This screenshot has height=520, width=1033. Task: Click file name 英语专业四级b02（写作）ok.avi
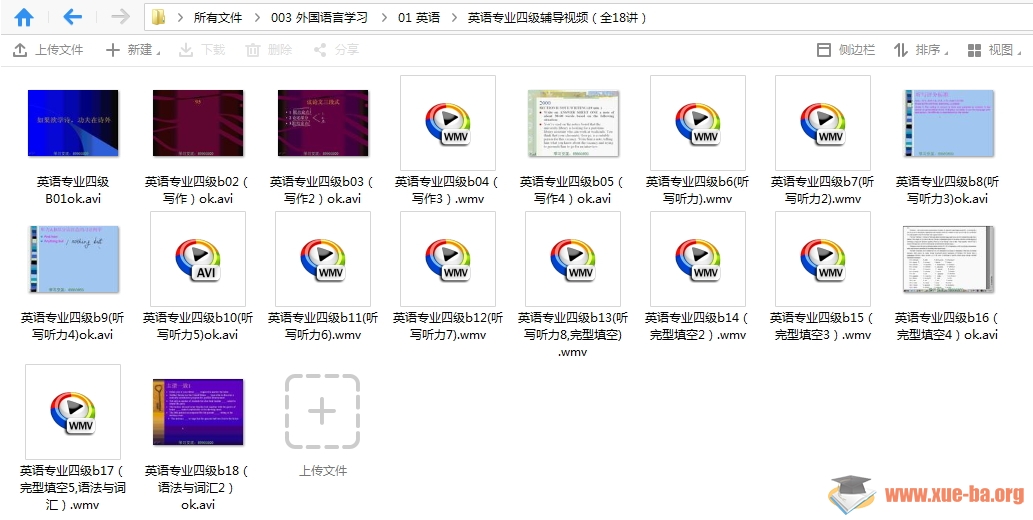pos(198,190)
